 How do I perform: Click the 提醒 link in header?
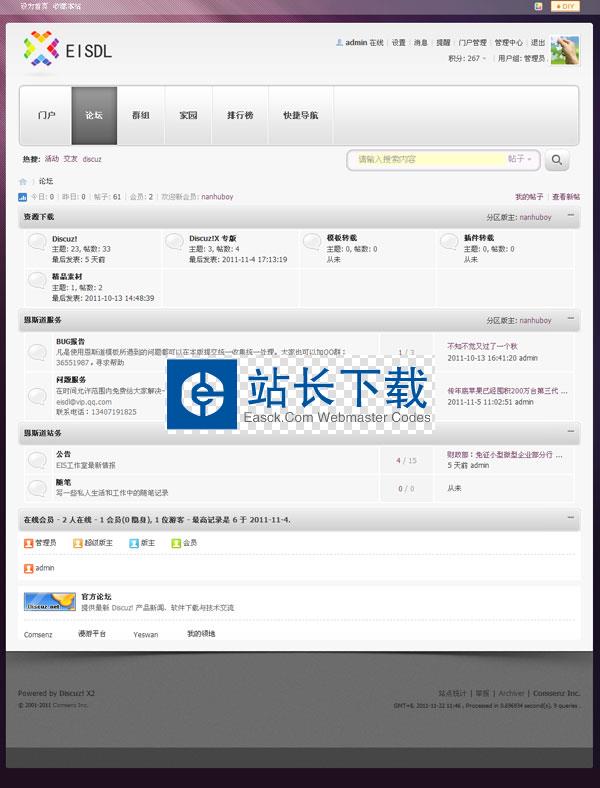(443, 43)
